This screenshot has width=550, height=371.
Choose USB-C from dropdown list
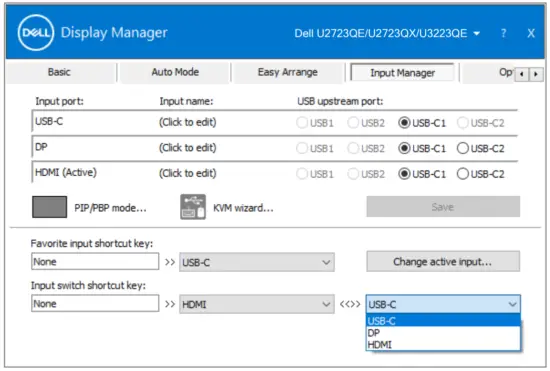tap(443, 321)
